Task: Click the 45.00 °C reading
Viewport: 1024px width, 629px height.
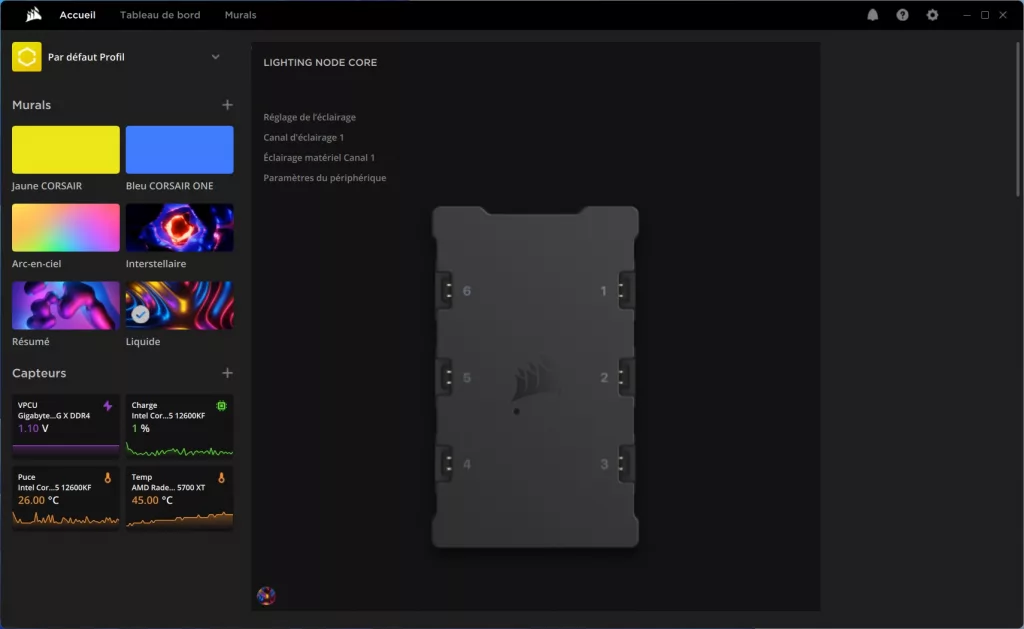Action: tap(152, 500)
